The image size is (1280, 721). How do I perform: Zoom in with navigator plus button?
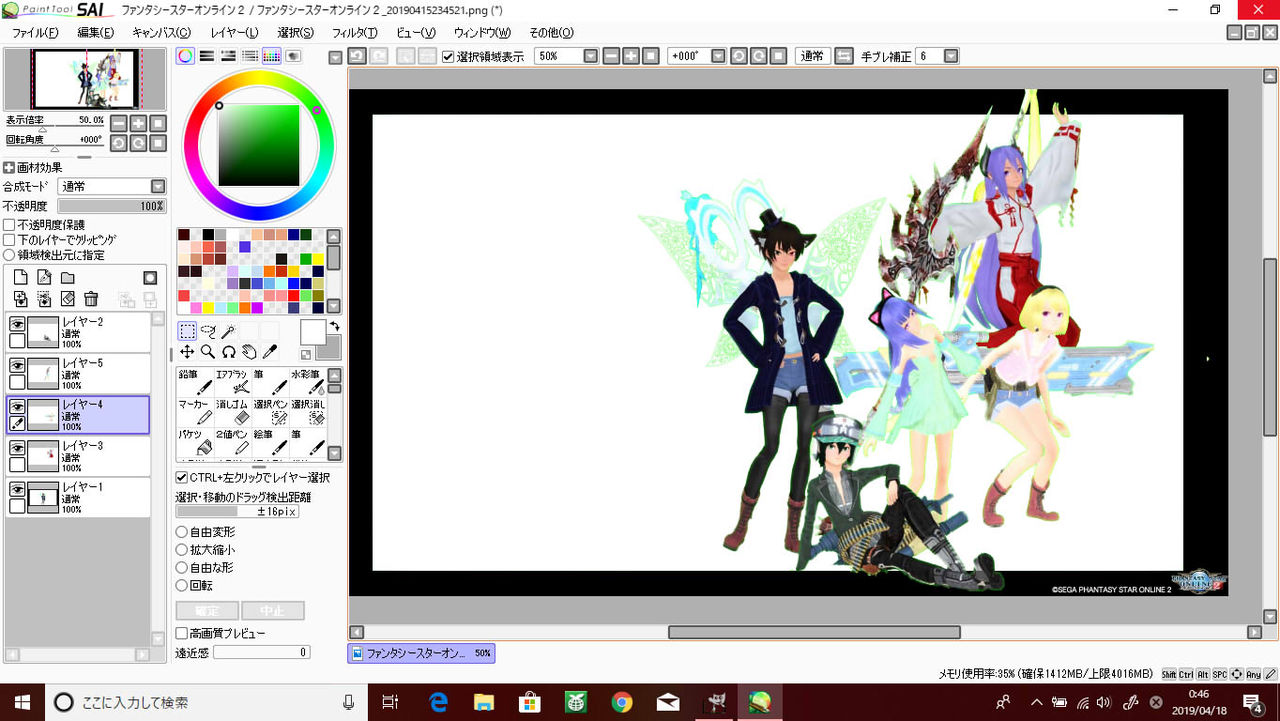pos(138,123)
